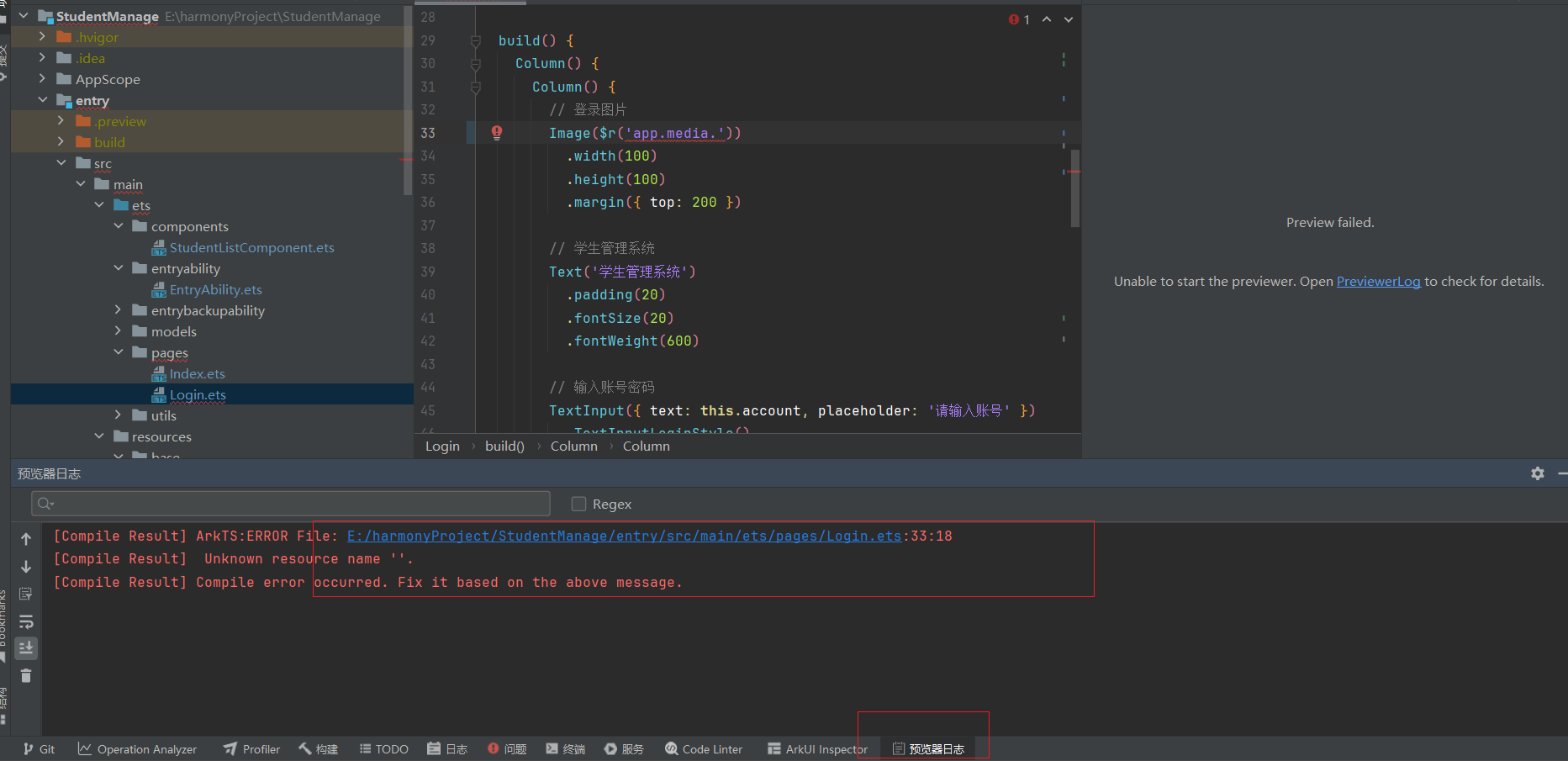Open previewer log settings gear
1568x761 pixels.
click(x=1538, y=473)
